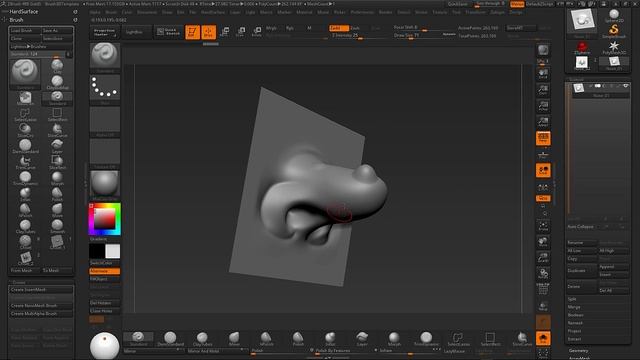Open the Split subtool menu
The height and width of the screenshot is (360, 640).
(x=572, y=299)
